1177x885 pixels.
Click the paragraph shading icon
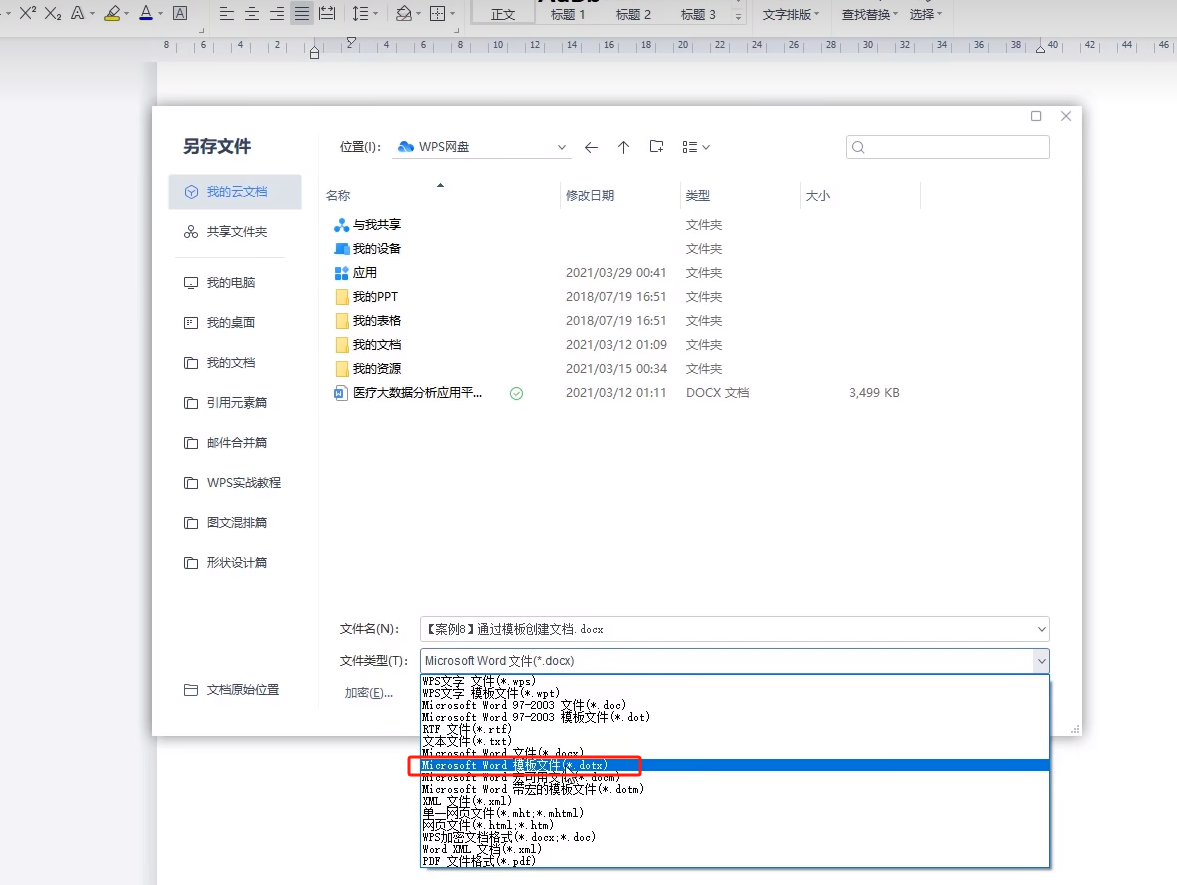tap(404, 14)
